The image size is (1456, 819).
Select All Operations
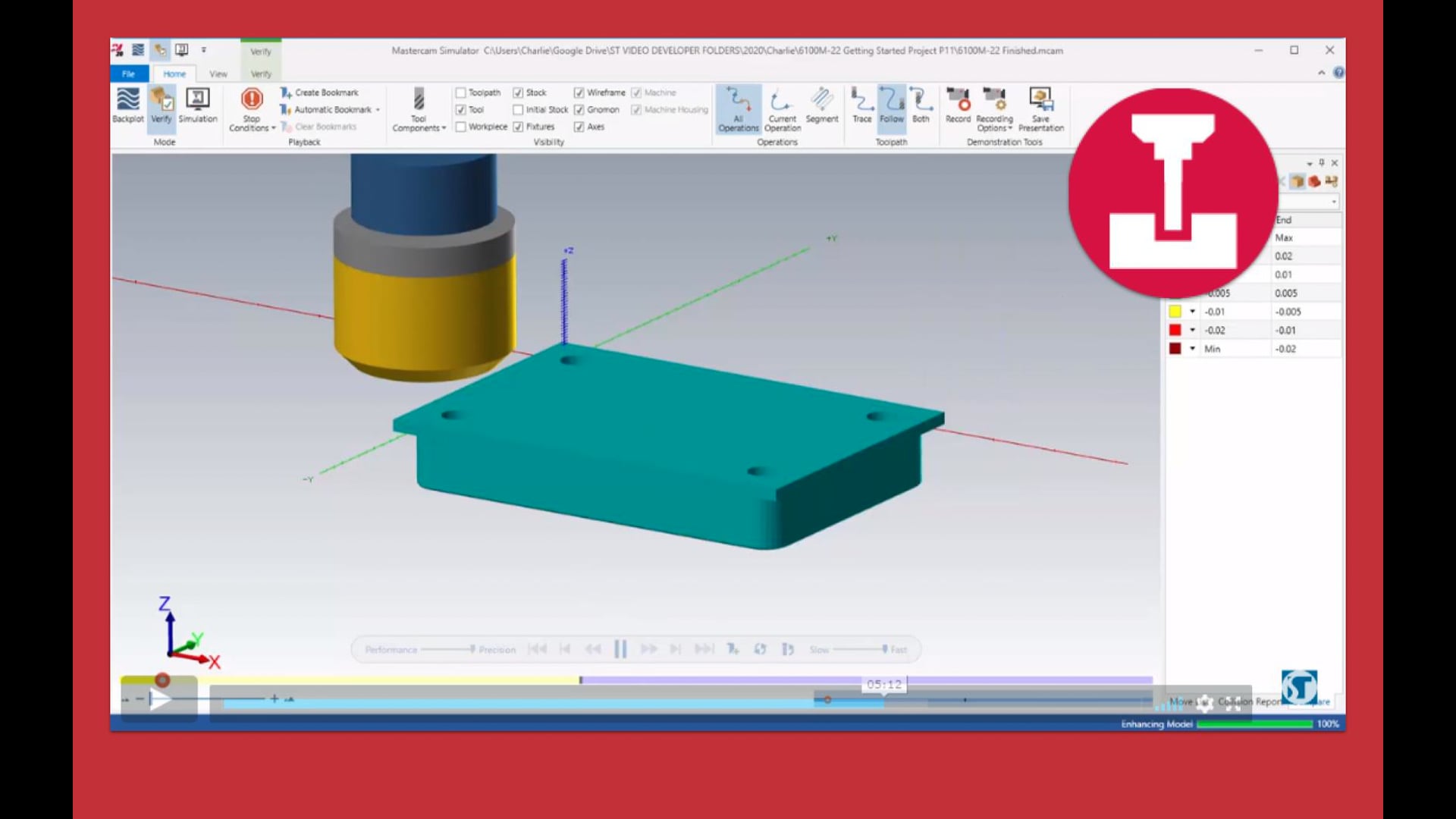738,110
